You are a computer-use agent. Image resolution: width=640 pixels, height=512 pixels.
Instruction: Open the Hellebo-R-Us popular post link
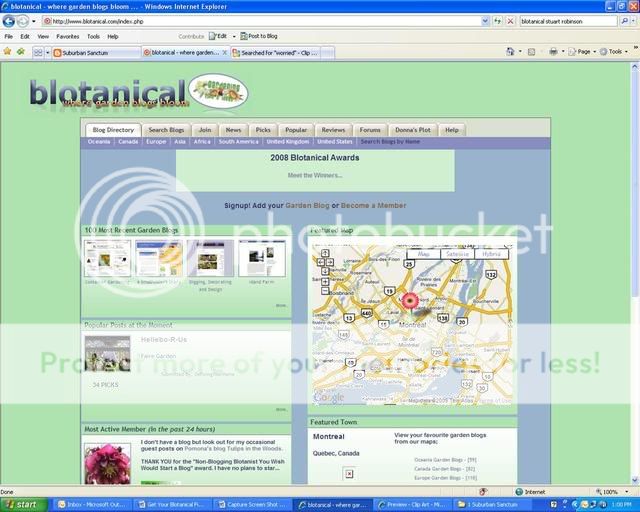coord(164,340)
